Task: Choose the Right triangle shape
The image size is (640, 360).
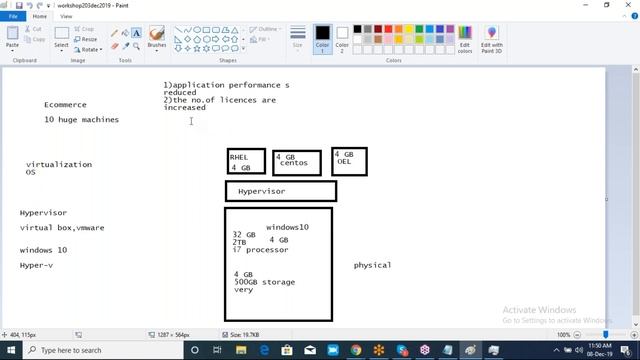Action: click(178, 40)
